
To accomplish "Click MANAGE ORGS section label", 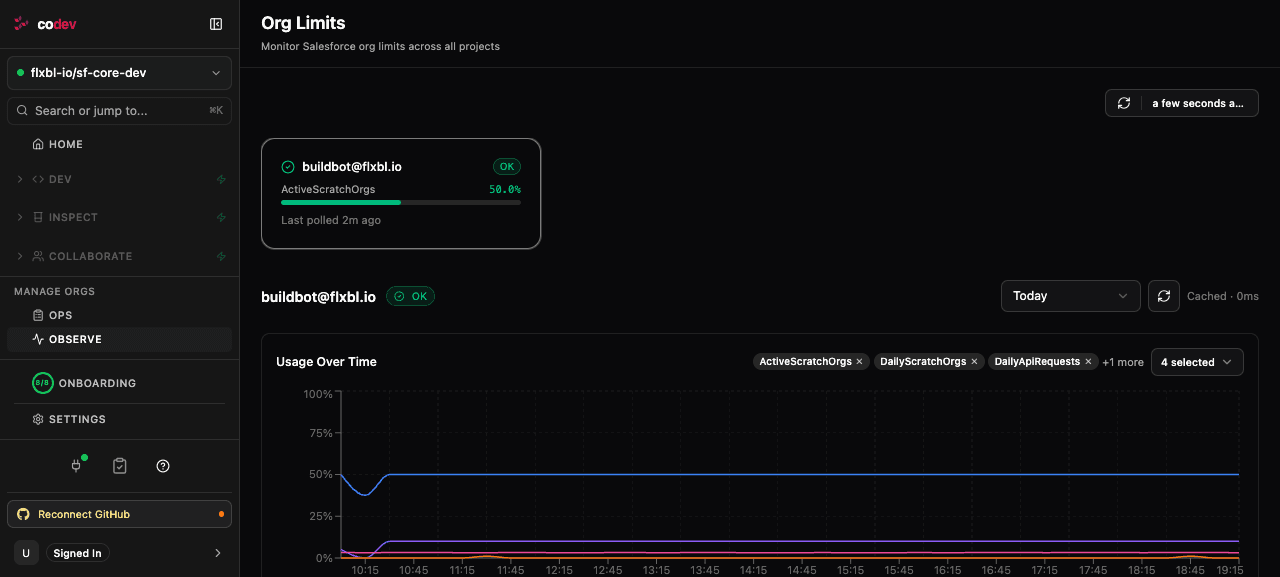I will pos(54,292).
